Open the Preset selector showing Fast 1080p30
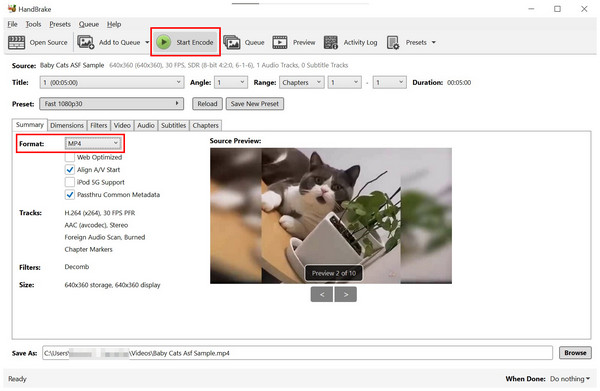 pyautogui.click(x=111, y=104)
